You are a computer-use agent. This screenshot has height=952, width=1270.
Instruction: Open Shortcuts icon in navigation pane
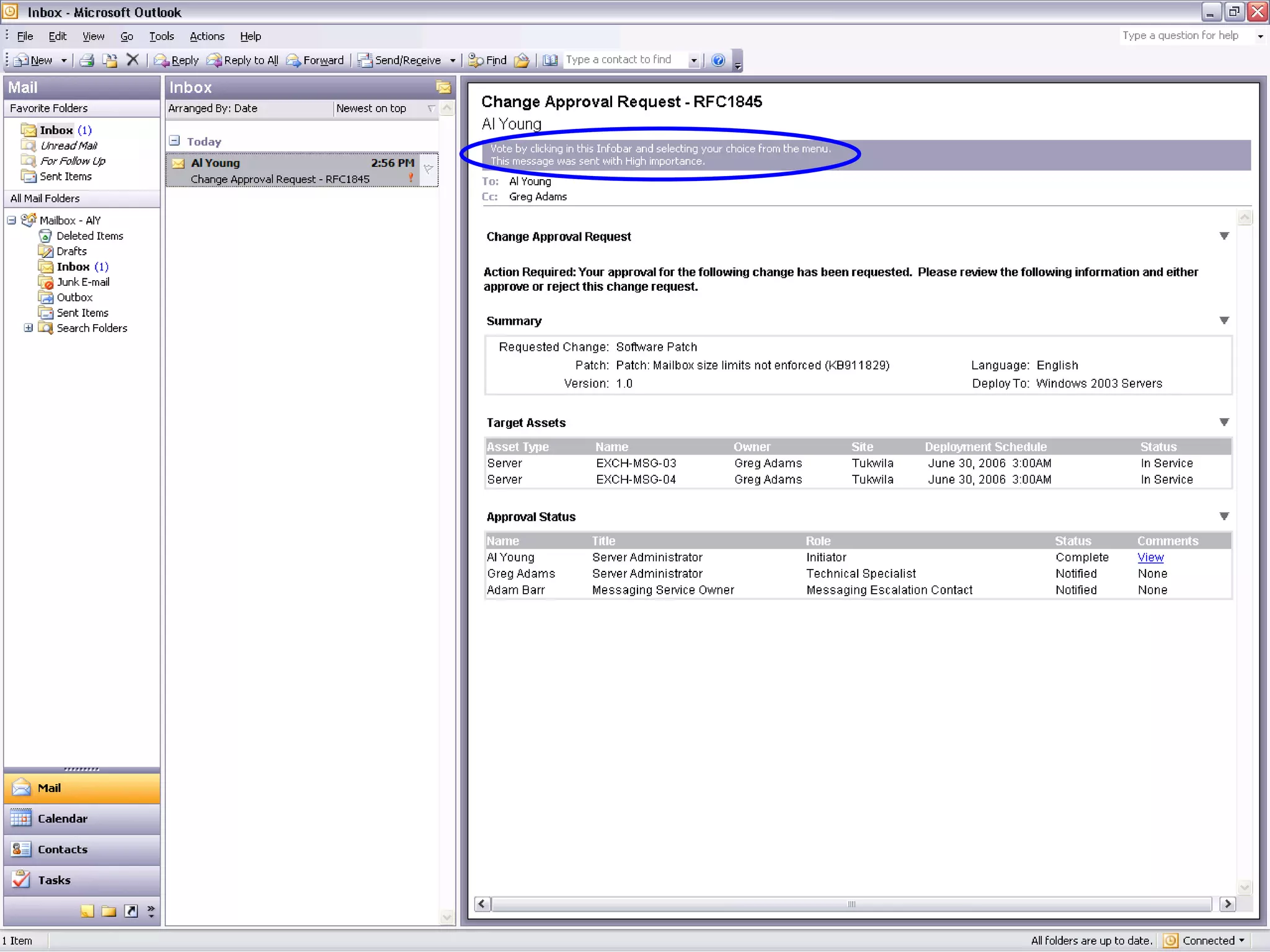click(x=131, y=910)
